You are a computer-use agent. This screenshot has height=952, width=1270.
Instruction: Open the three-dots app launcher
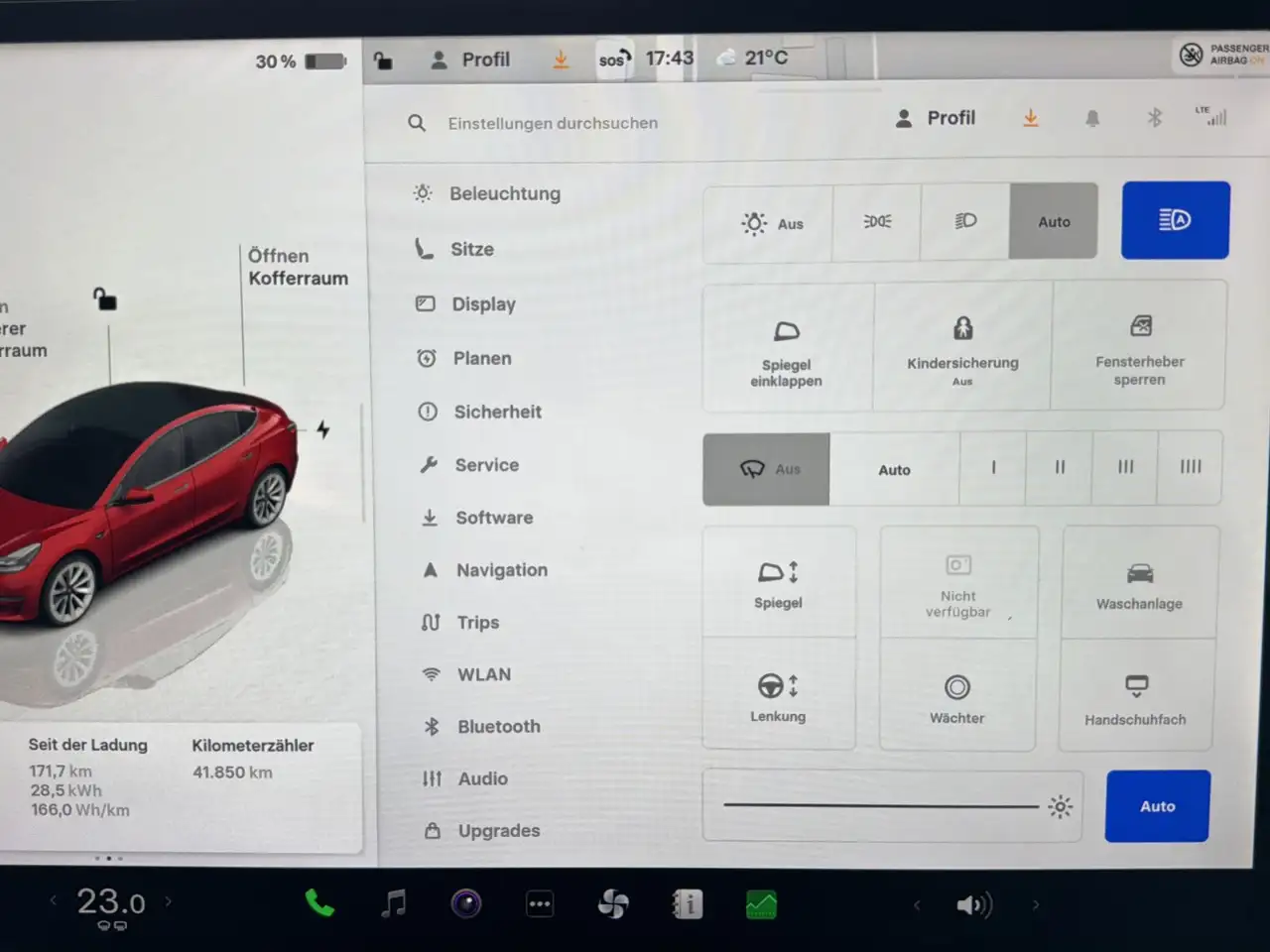tap(540, 903)
